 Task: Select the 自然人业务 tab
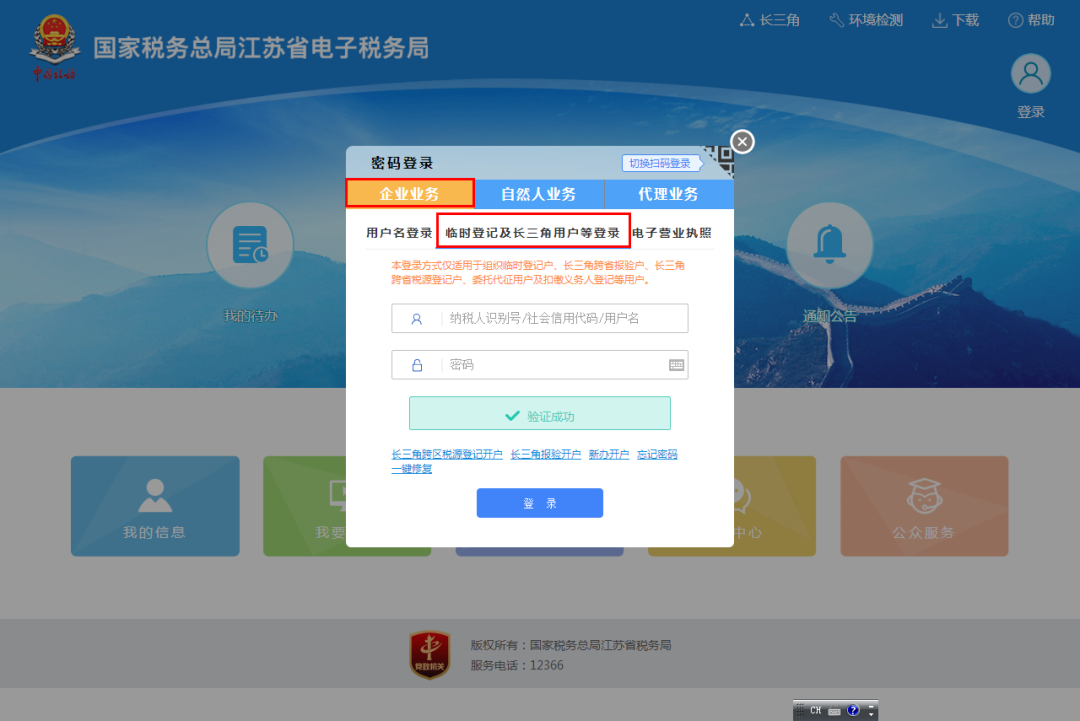(x=539, y=194)
